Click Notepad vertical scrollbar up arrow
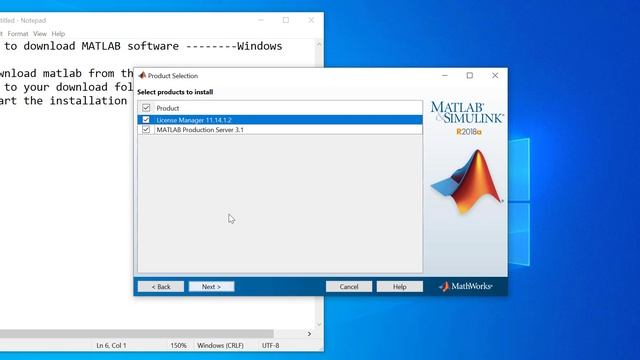This screenshot has width=640, height=360. click(319, 44)
